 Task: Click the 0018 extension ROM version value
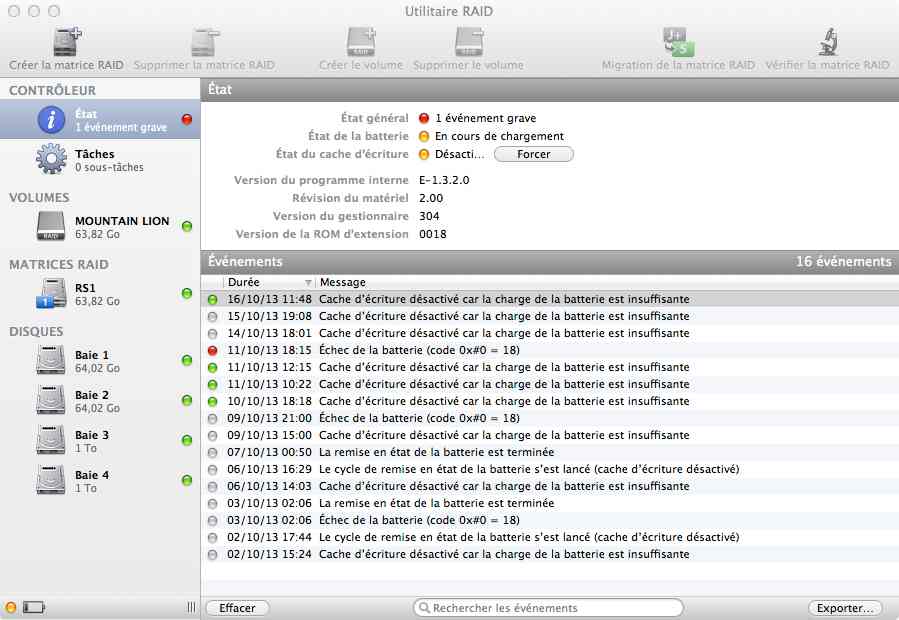[x=433, y=235]
